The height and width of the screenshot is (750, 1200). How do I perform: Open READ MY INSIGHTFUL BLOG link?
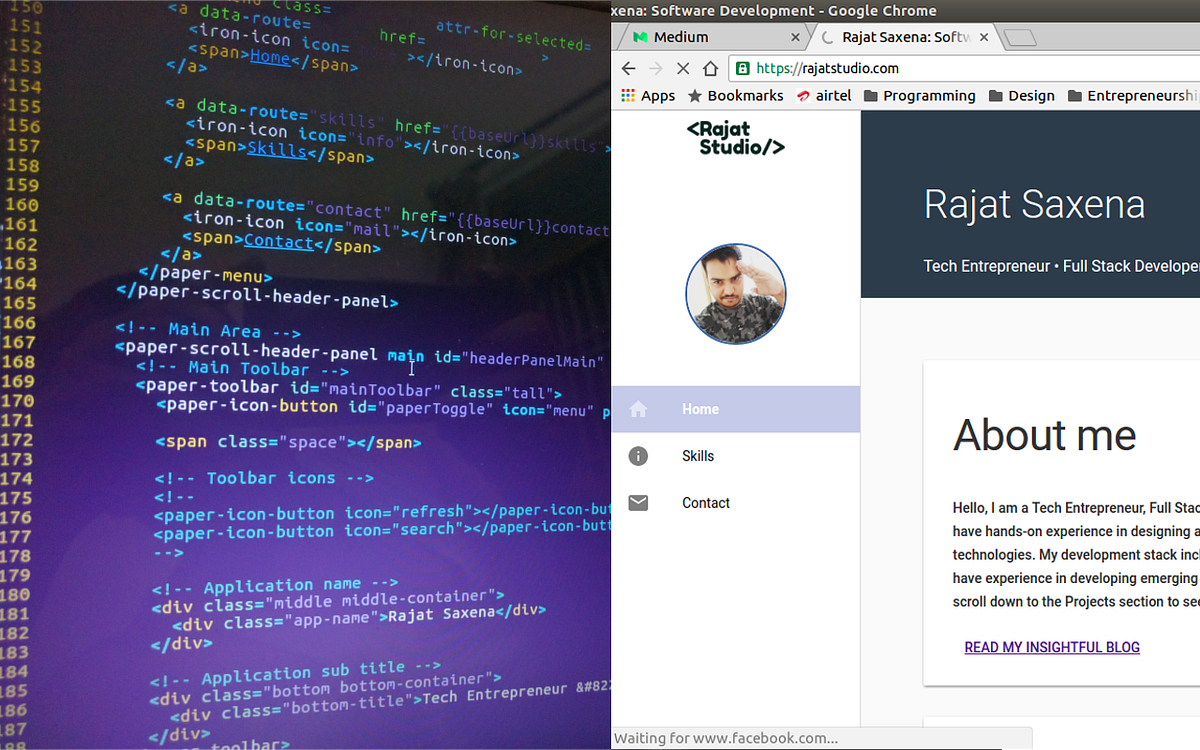point(1051,647)
